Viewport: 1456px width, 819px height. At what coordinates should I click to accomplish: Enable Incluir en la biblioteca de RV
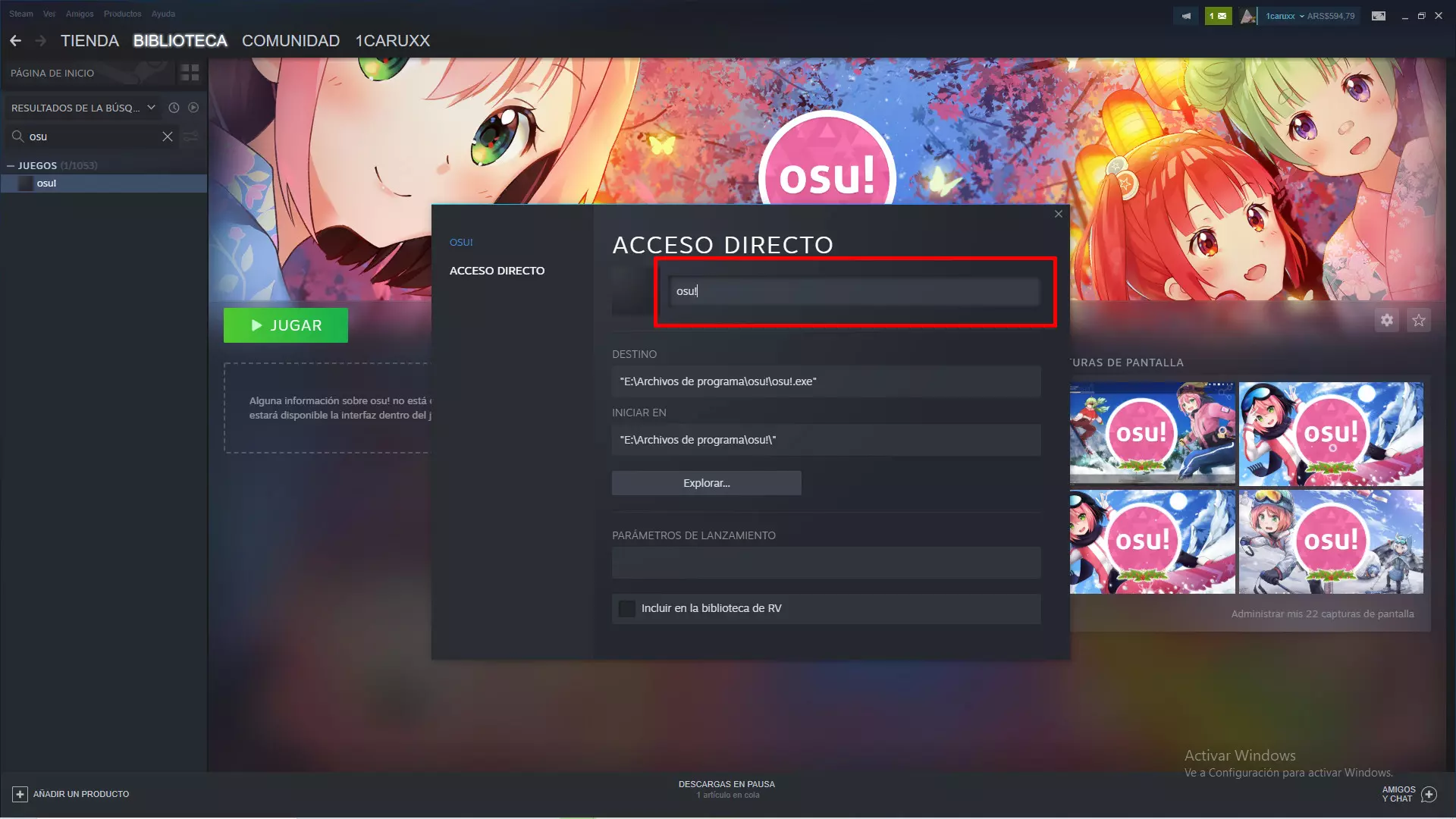[x=627, y=608]
